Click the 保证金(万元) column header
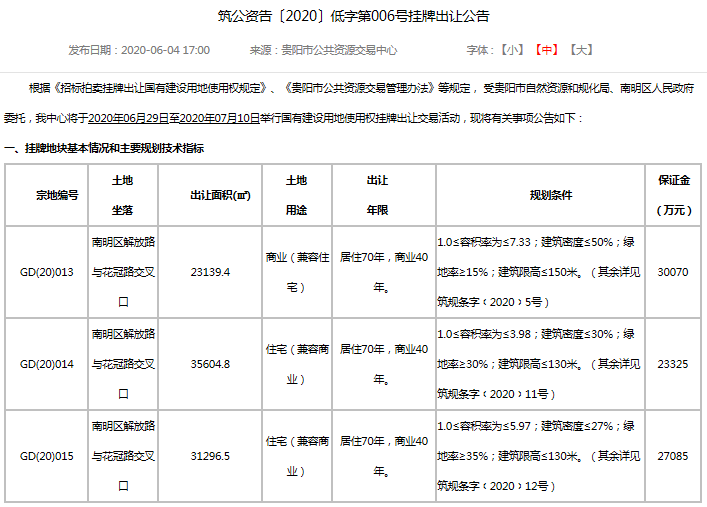 click(x=674, y=195)
